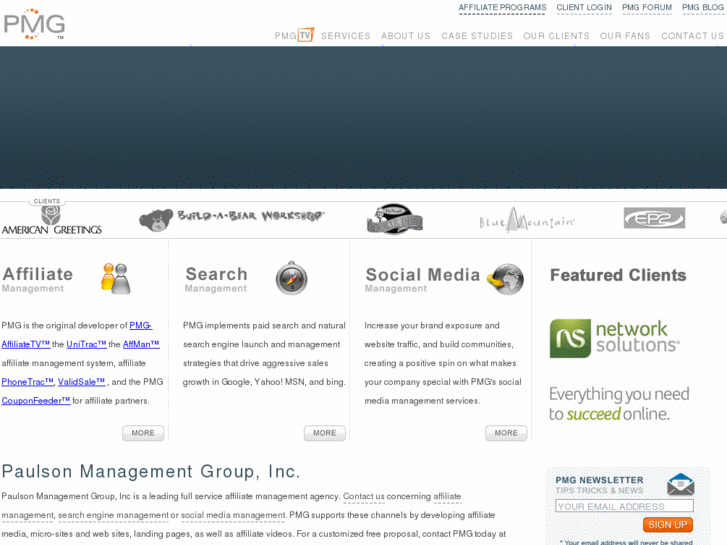Open the Services menu item
727x545 pixels.
point(346,36)
